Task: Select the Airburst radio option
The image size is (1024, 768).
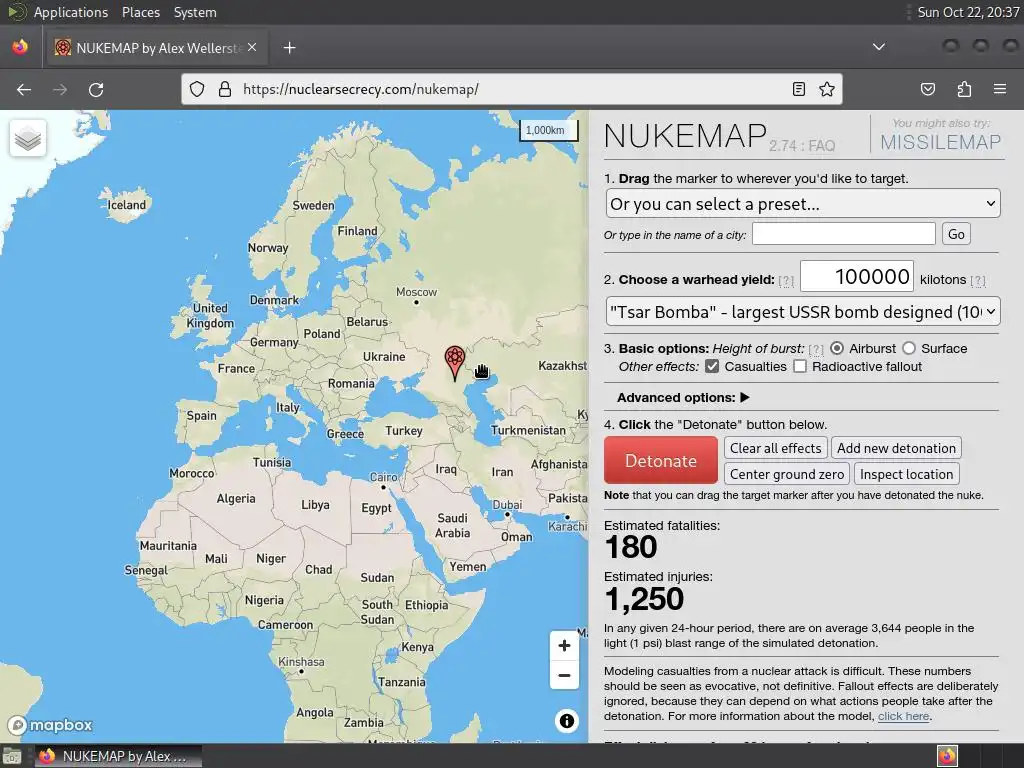Action: [837, 348]
